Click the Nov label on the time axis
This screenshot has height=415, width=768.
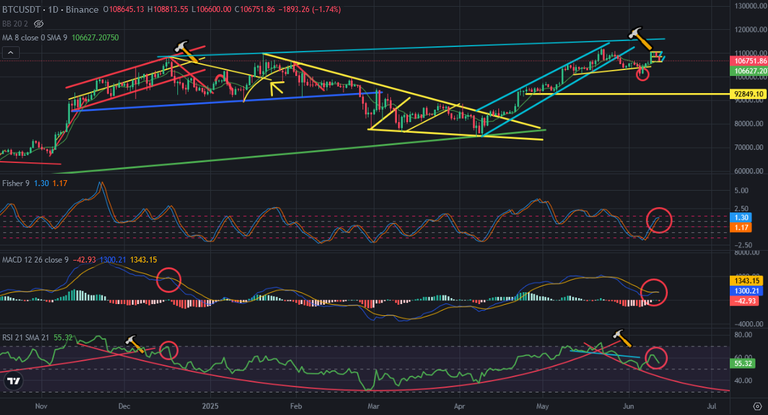pyautogui.click(x=41, y=406)
